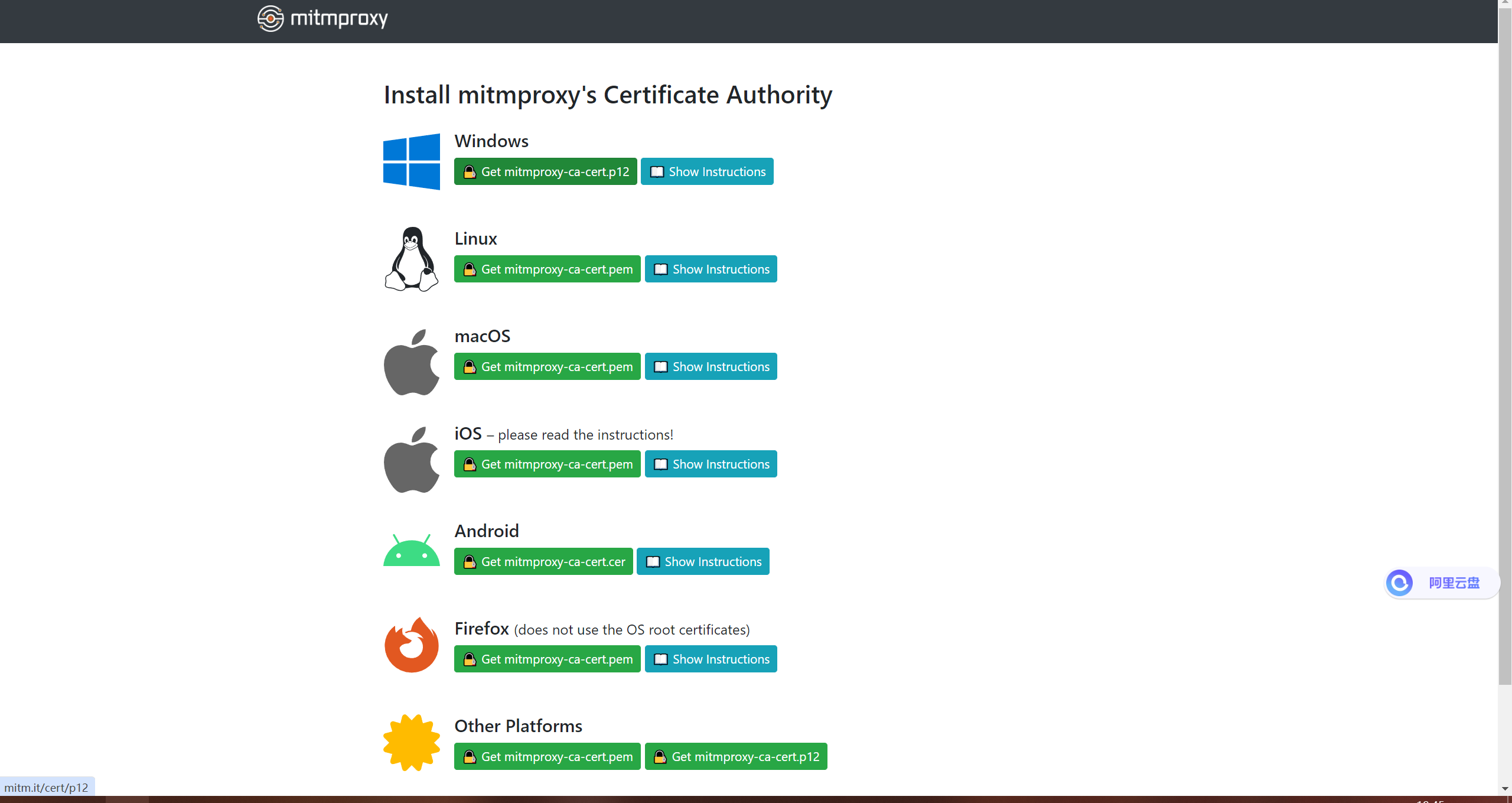Click the mitmproxy logo in header

pos(322,18)
